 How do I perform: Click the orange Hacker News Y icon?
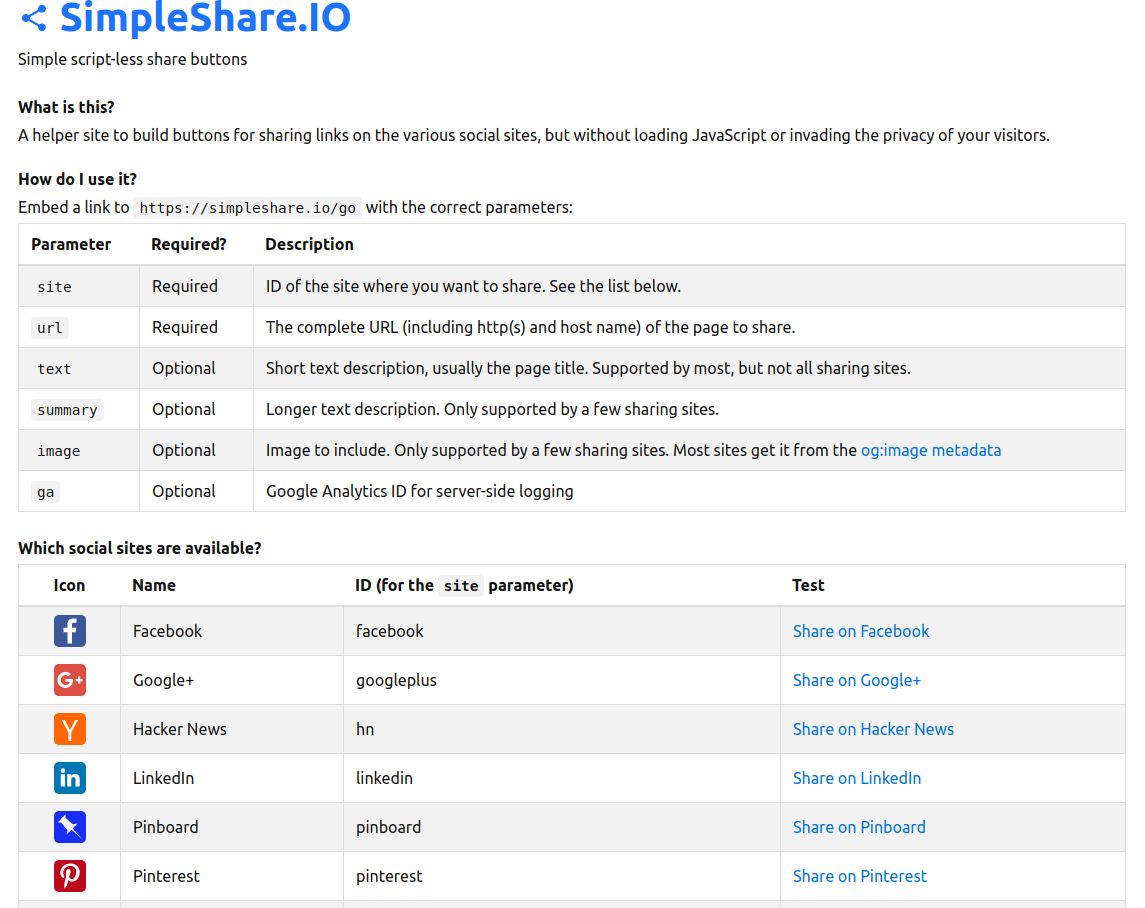pyautogui.click(x=69, y=729)
